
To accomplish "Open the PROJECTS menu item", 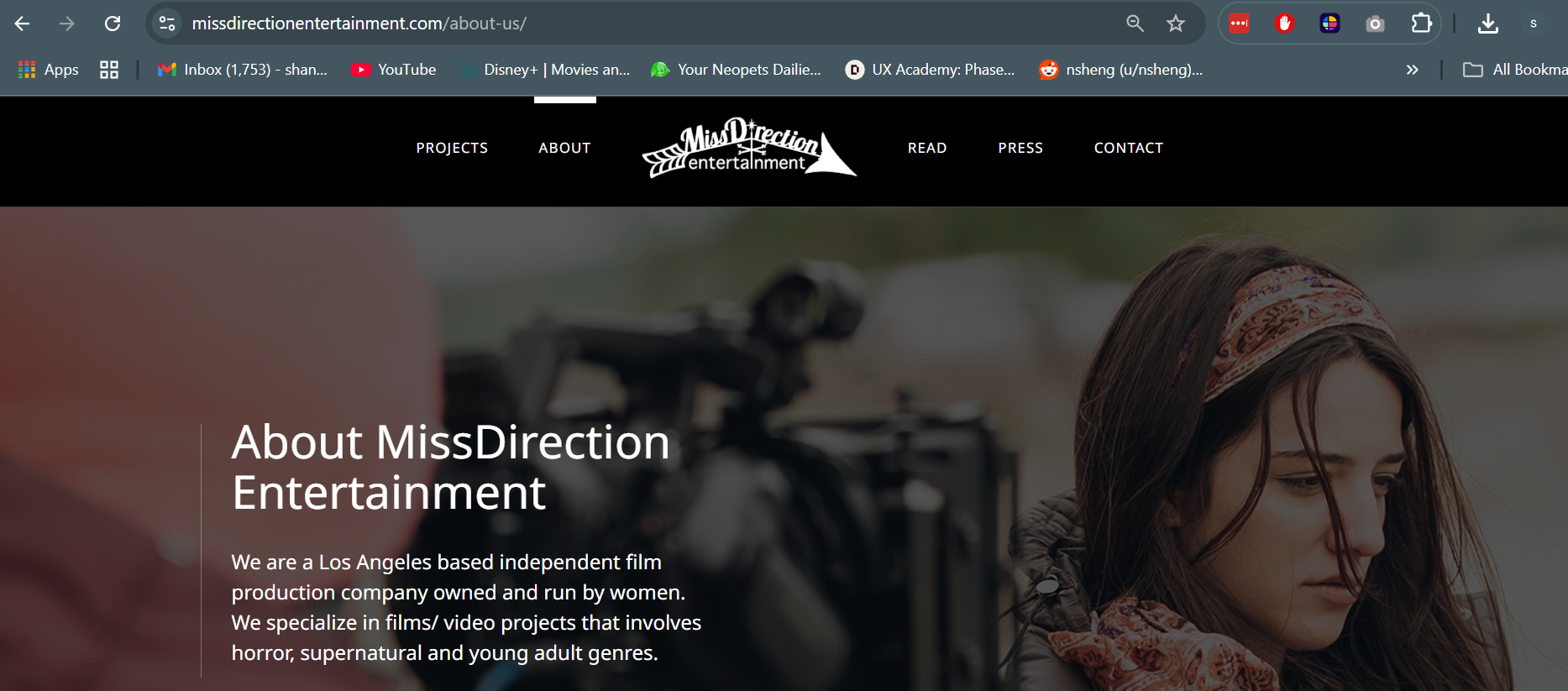I will [x=452, y=148].
